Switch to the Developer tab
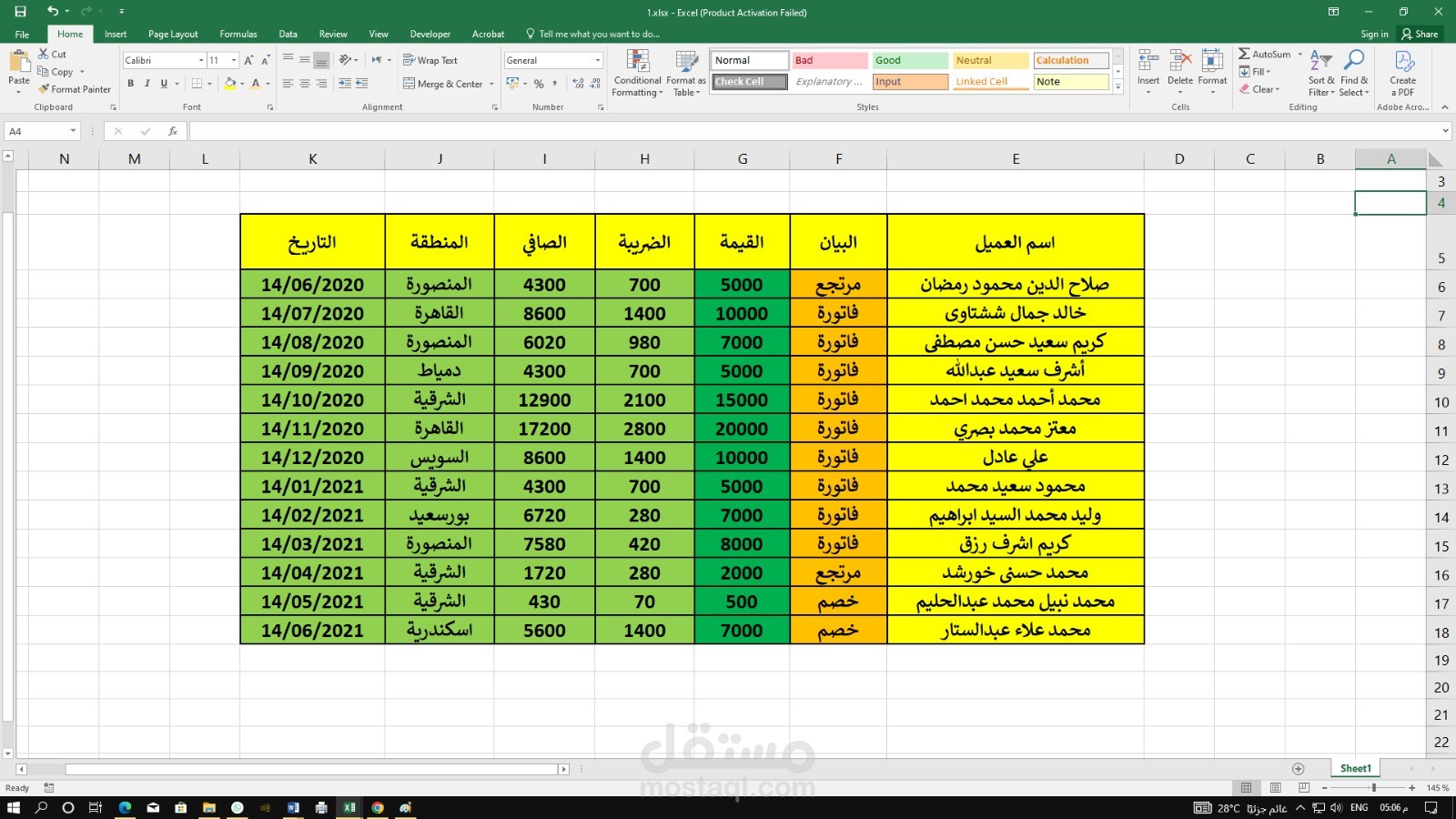 430,34
